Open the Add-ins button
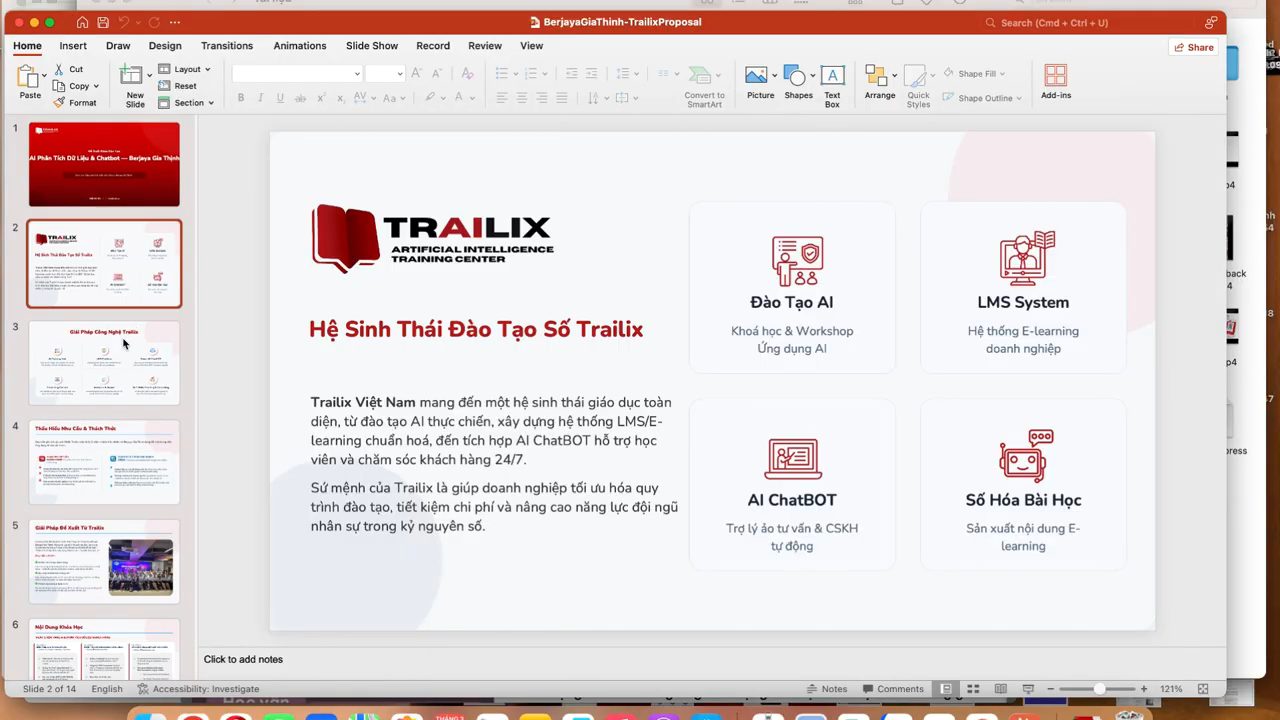This screenshot has height=720, width=1280. 1056,82
